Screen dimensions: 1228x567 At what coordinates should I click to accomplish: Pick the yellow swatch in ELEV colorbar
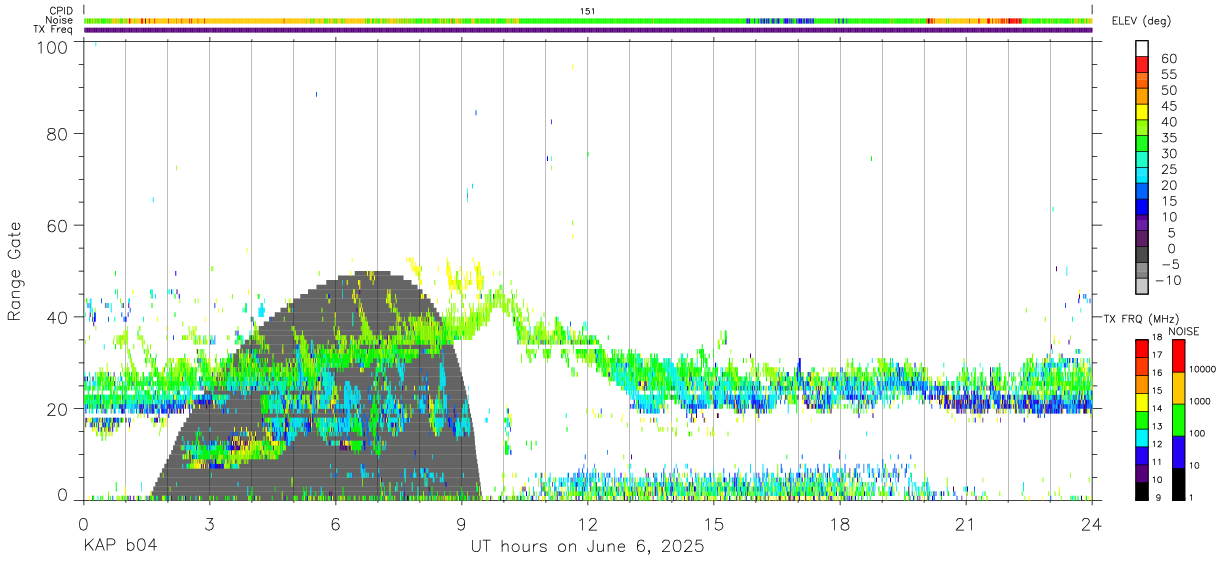(1143, 112)
